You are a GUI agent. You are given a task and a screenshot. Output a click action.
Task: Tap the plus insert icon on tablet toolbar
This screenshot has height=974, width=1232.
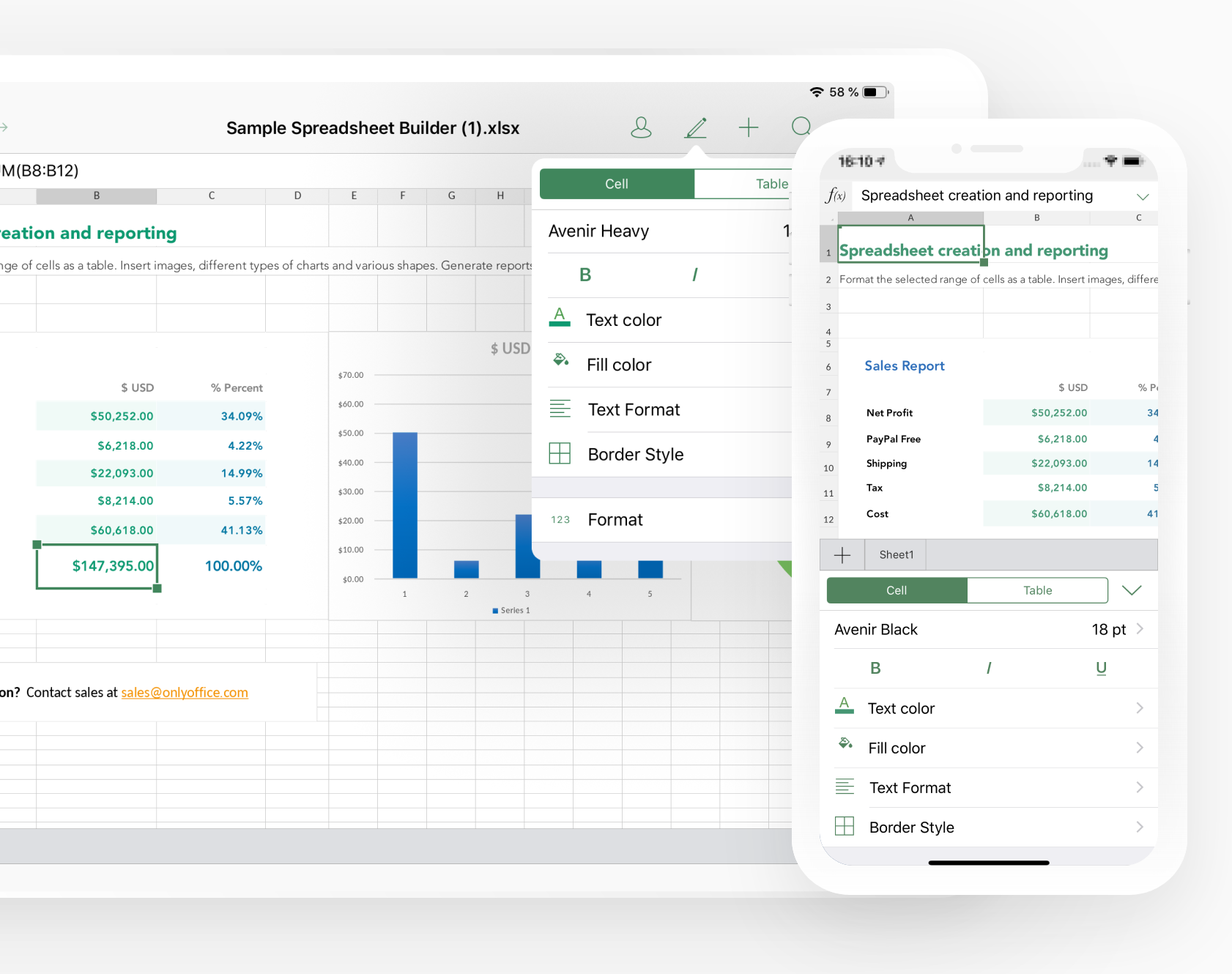749,127
